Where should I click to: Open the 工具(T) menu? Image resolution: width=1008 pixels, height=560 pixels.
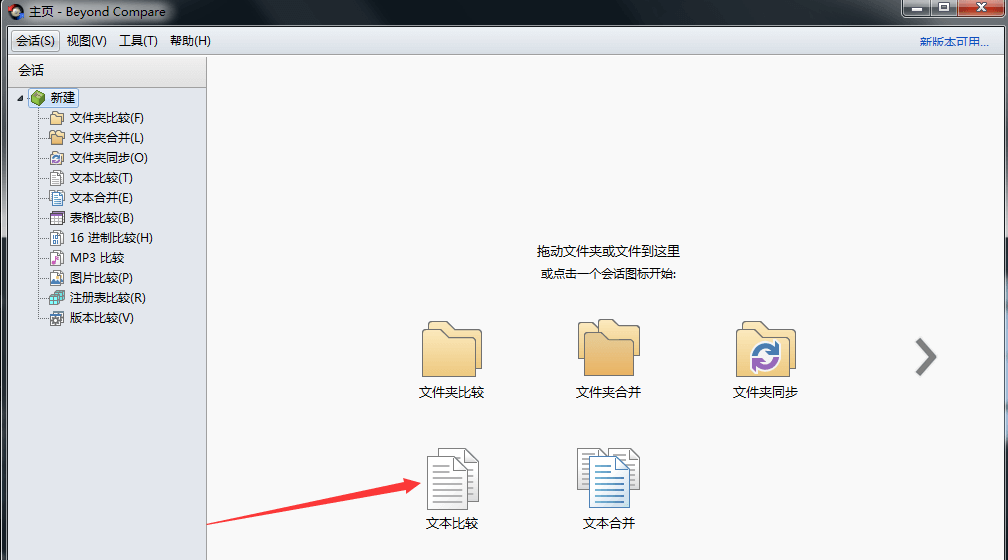pyautogui.click(x=138, y=41)
